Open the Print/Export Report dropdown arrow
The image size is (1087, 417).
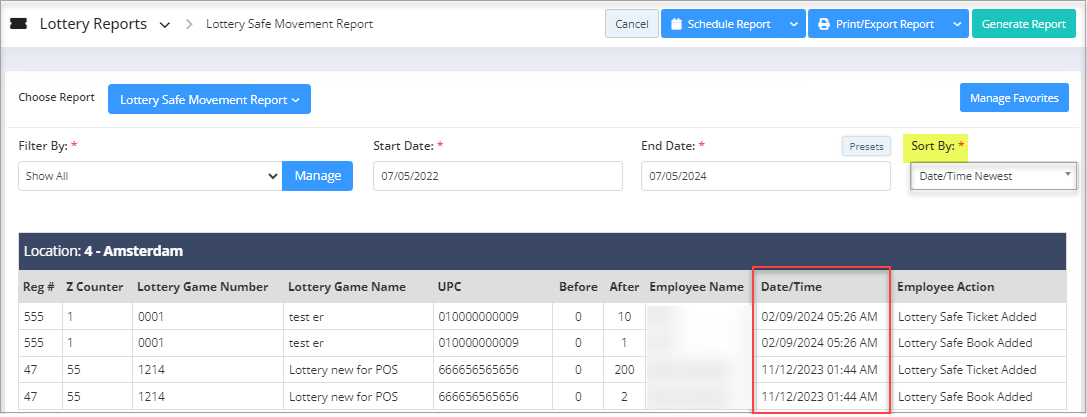point(956,24)
